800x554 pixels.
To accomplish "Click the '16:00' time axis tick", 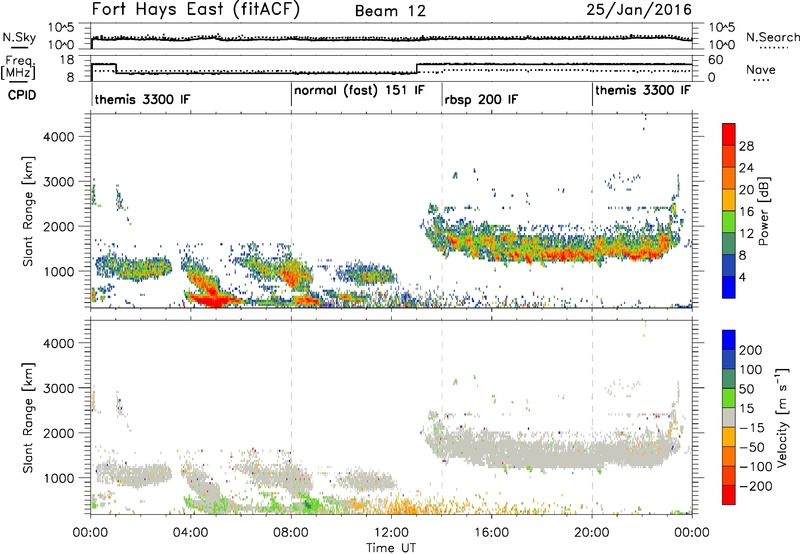I will coord(491,533).
